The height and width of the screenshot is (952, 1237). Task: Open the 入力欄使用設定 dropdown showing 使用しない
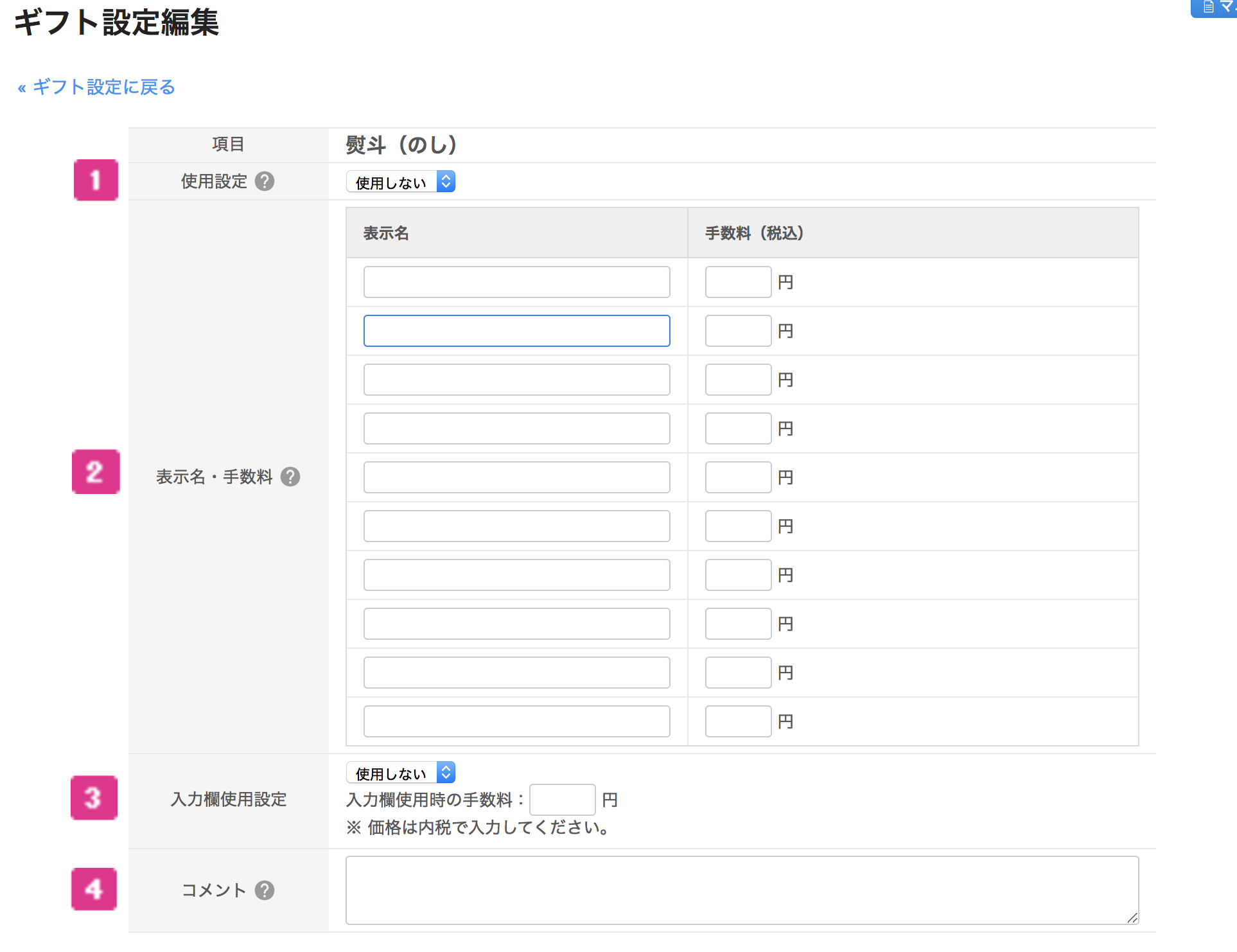(x=401, y=773)
